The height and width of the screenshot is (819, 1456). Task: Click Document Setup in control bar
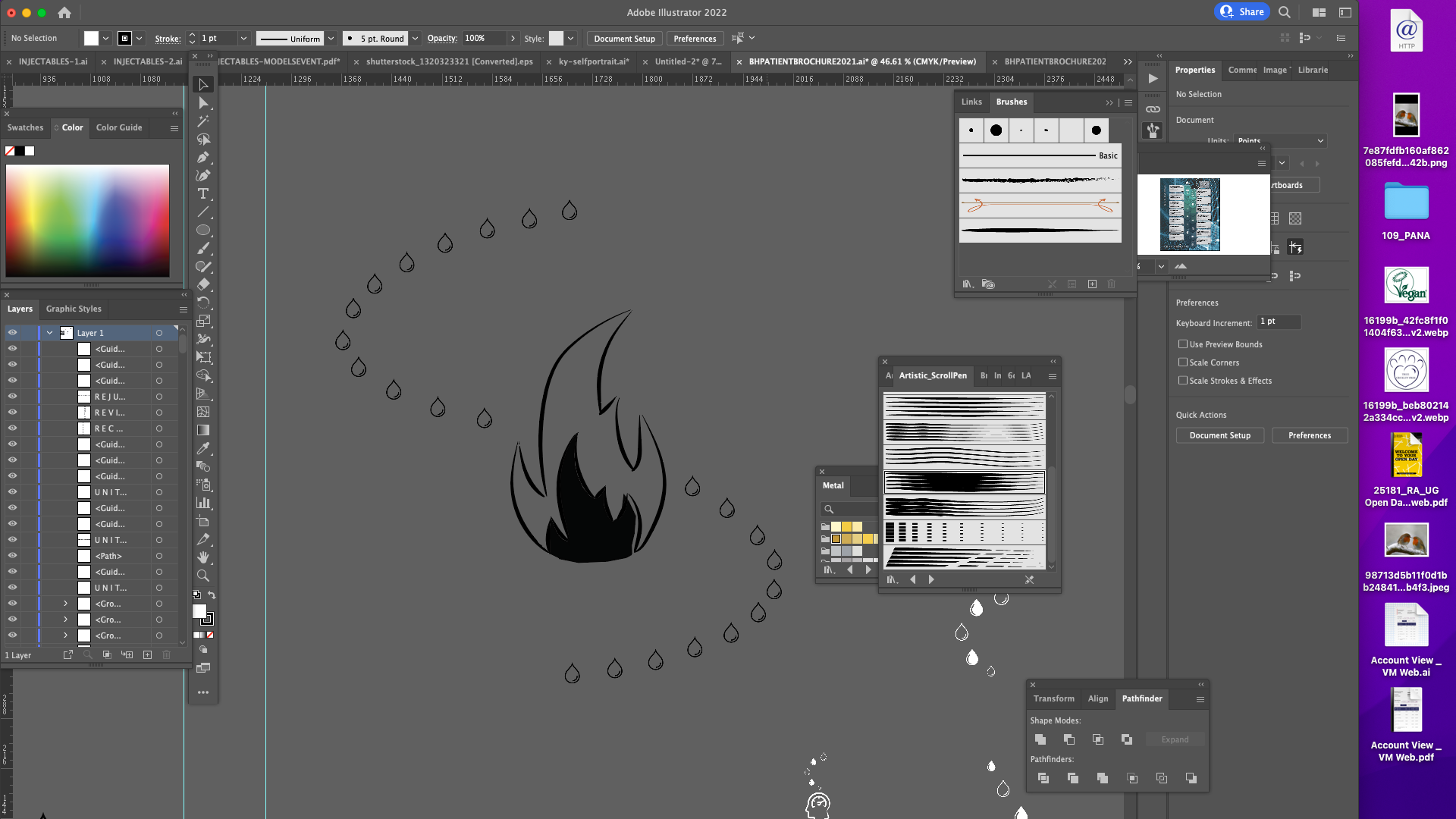coord(624,39)
